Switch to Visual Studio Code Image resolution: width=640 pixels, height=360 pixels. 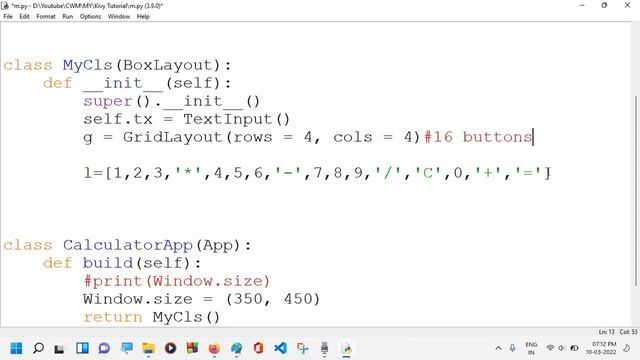point(280,348)
